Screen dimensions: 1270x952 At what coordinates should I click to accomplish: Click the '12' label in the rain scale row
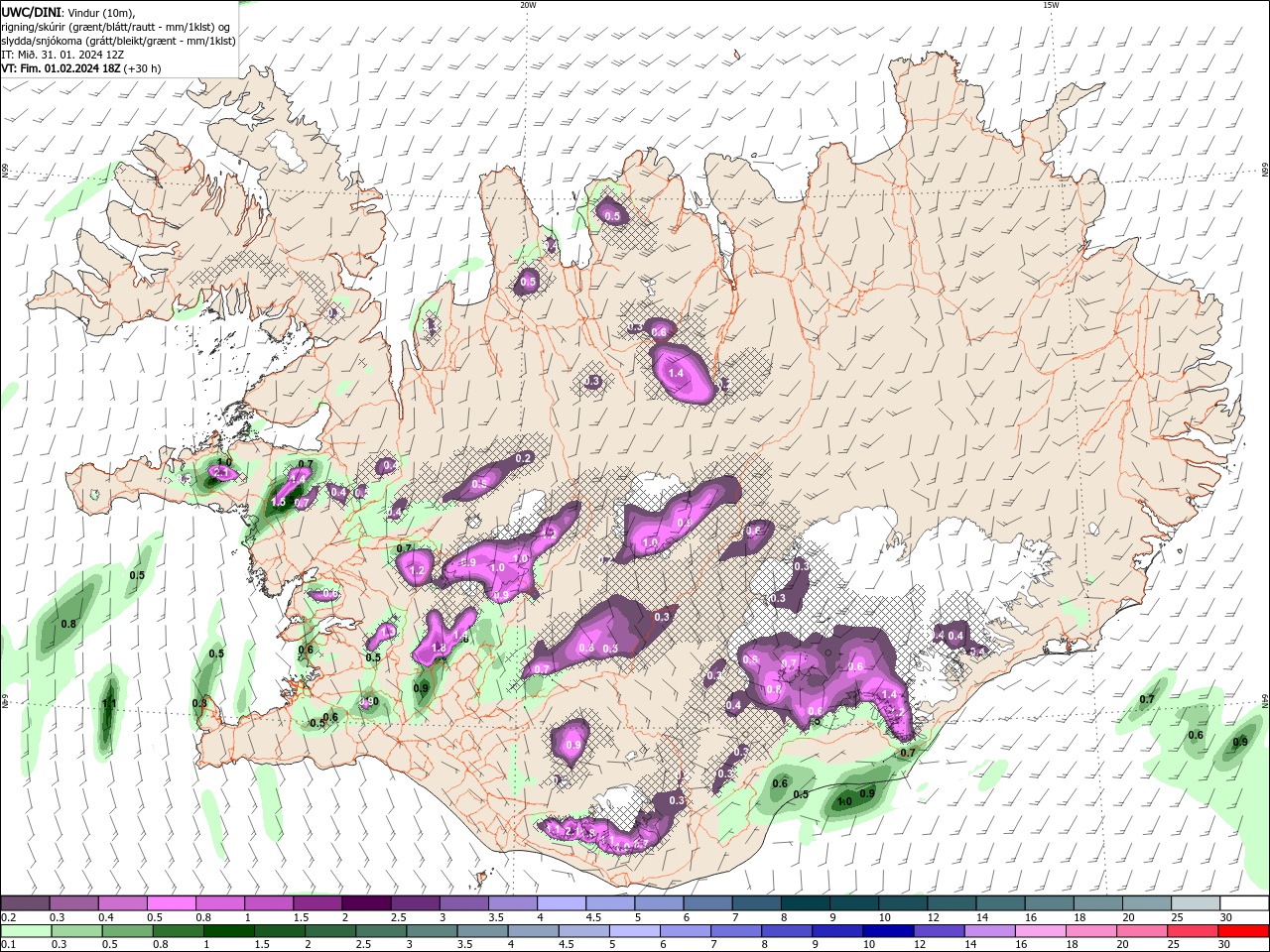click(x=918, y=944)
